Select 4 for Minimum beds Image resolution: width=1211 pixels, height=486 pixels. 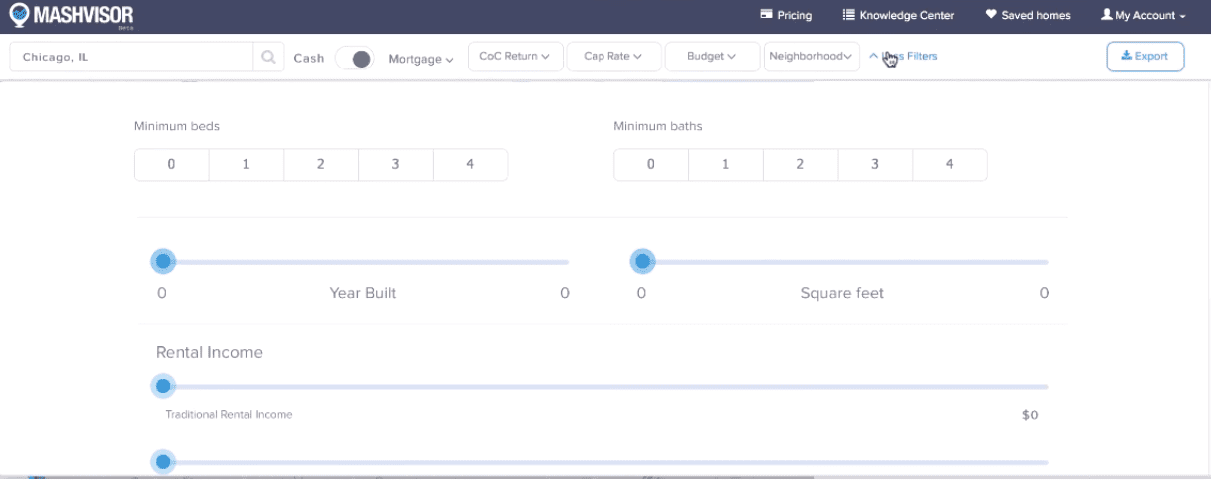click(470, 165)
